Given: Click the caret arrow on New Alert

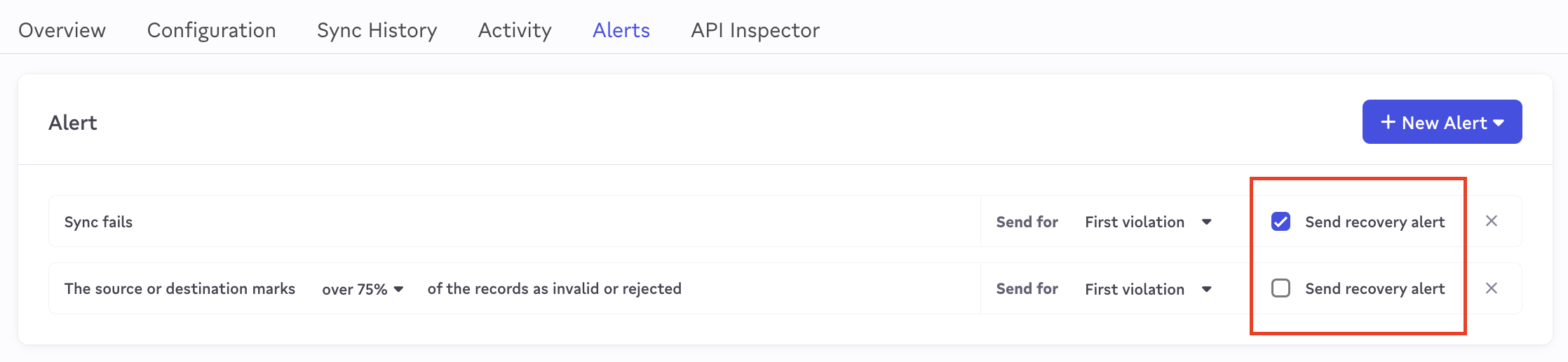Looking at the screenshot, I should coord(1499,123).
